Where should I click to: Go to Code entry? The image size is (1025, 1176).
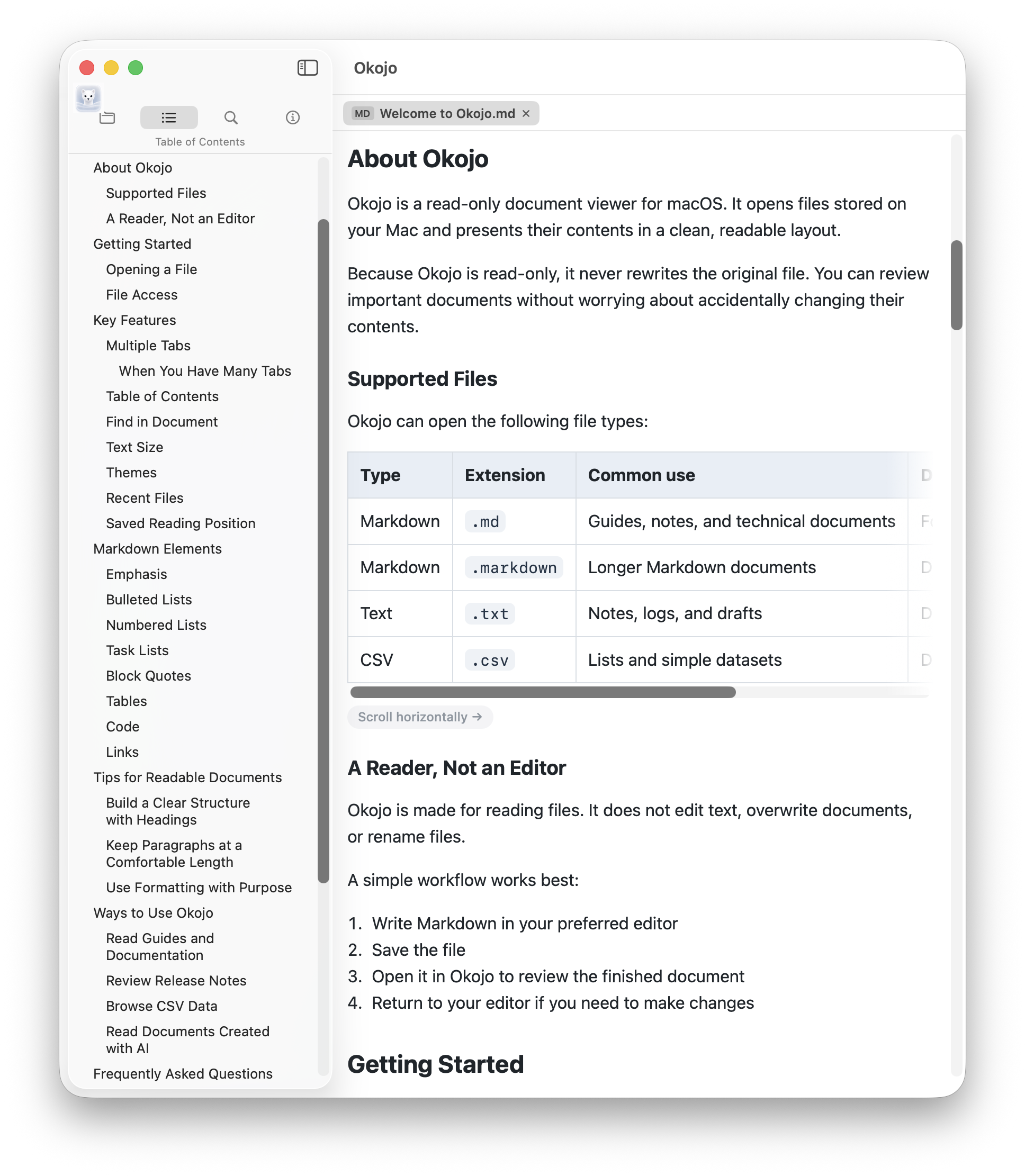(122, 727)
